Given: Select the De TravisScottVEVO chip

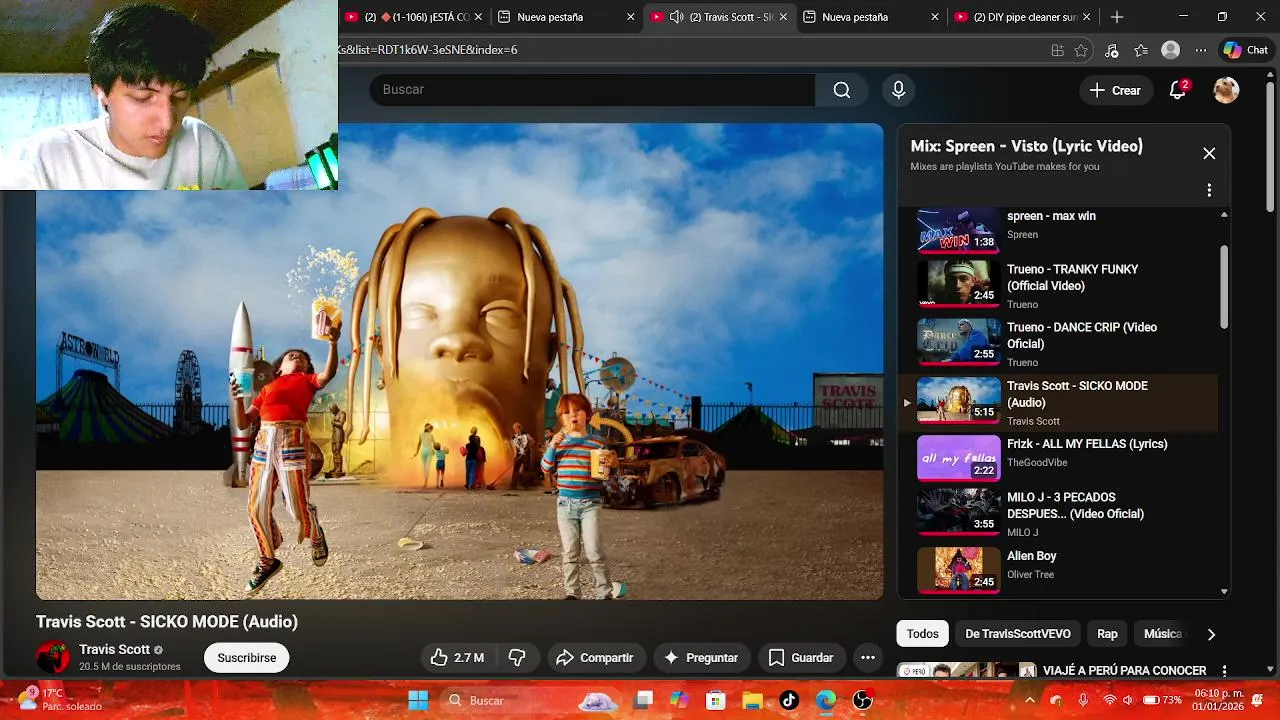Looking at the screenshot, I should pyautogui.click(x=1018, y=634).
